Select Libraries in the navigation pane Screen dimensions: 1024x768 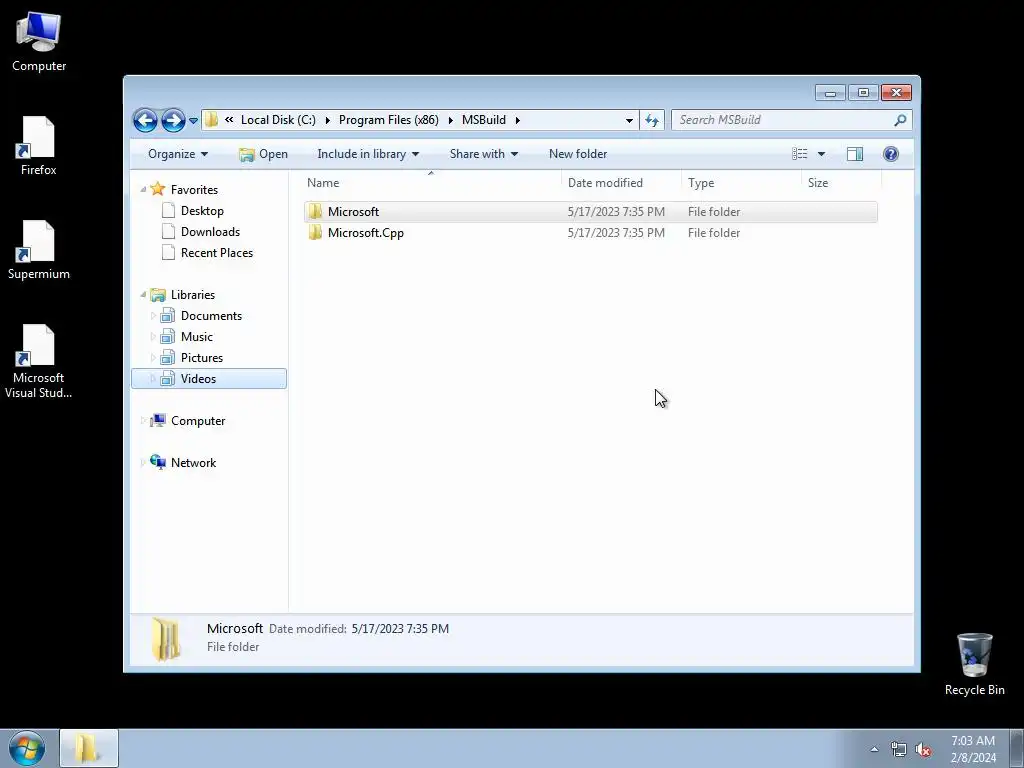193,295
